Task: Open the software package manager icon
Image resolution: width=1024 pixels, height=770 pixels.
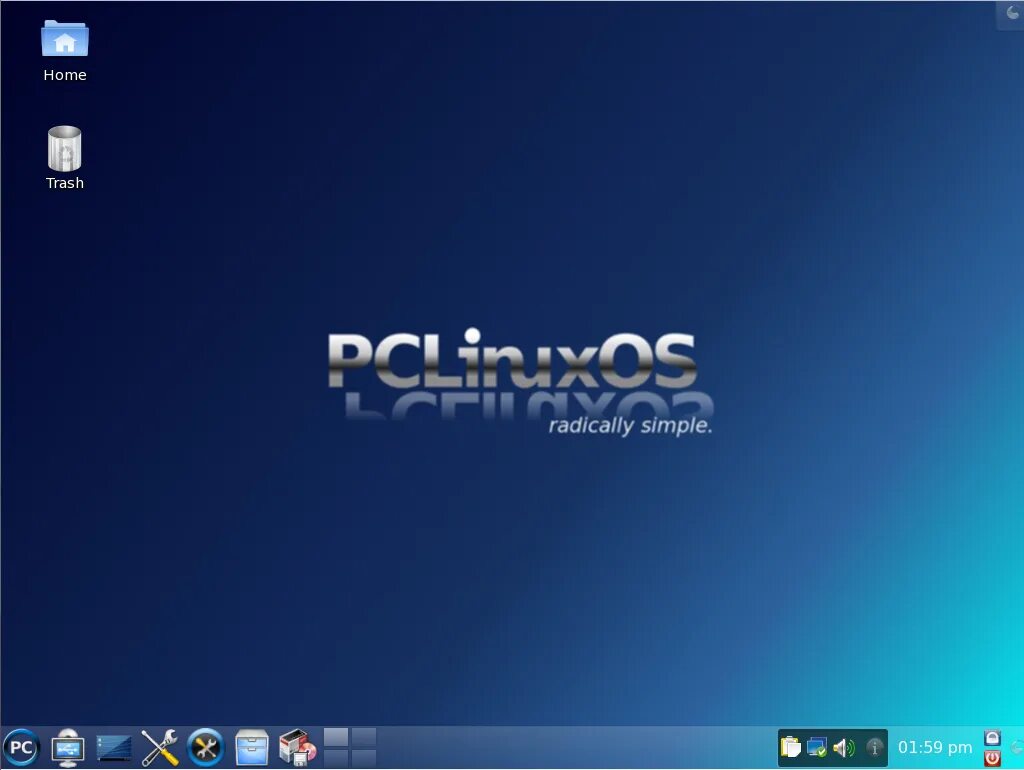Action: (x=297, y=747)
